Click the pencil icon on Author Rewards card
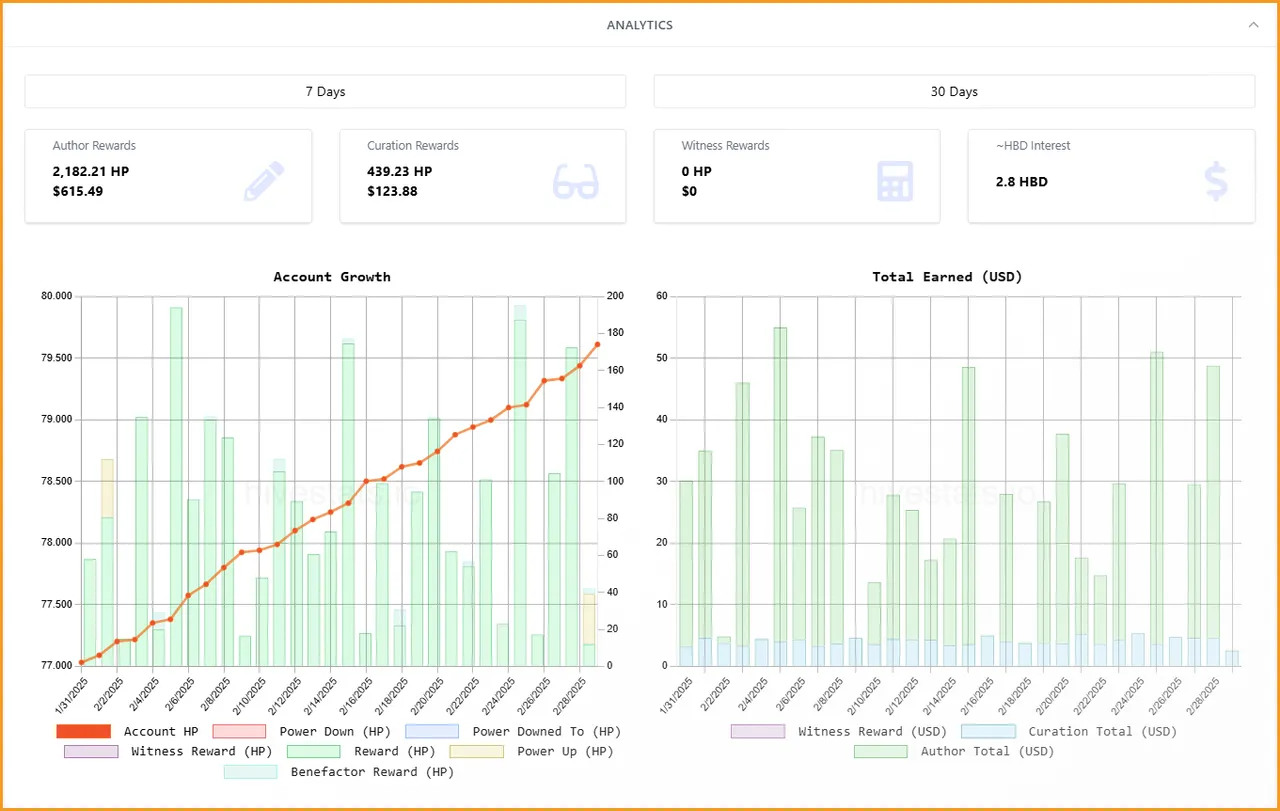The image size is (1280, 811). point(264,181)
